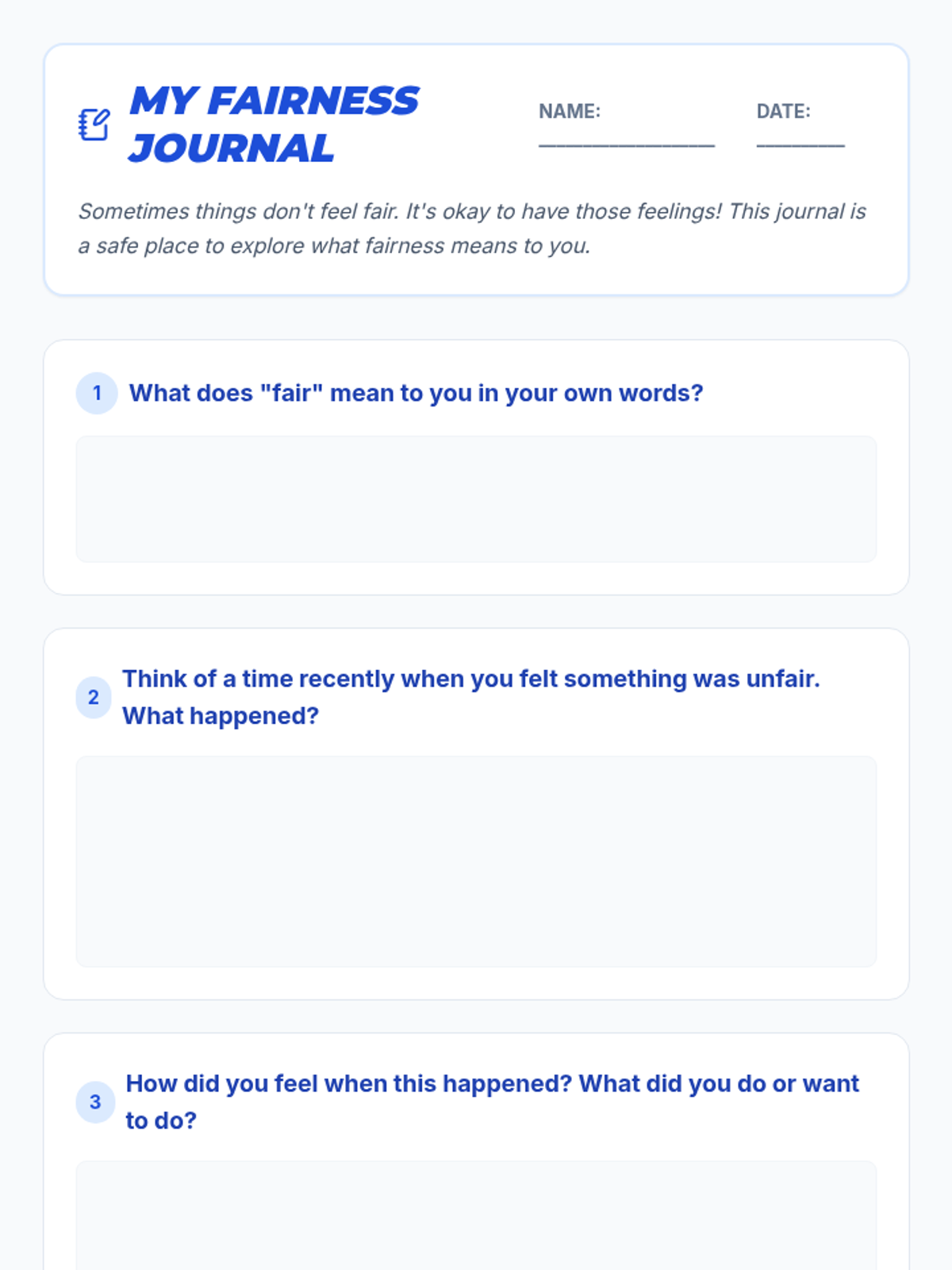The image size is (952, 1270).
Task: Click the My Fairness Journal title
Action: click(274, 125)
